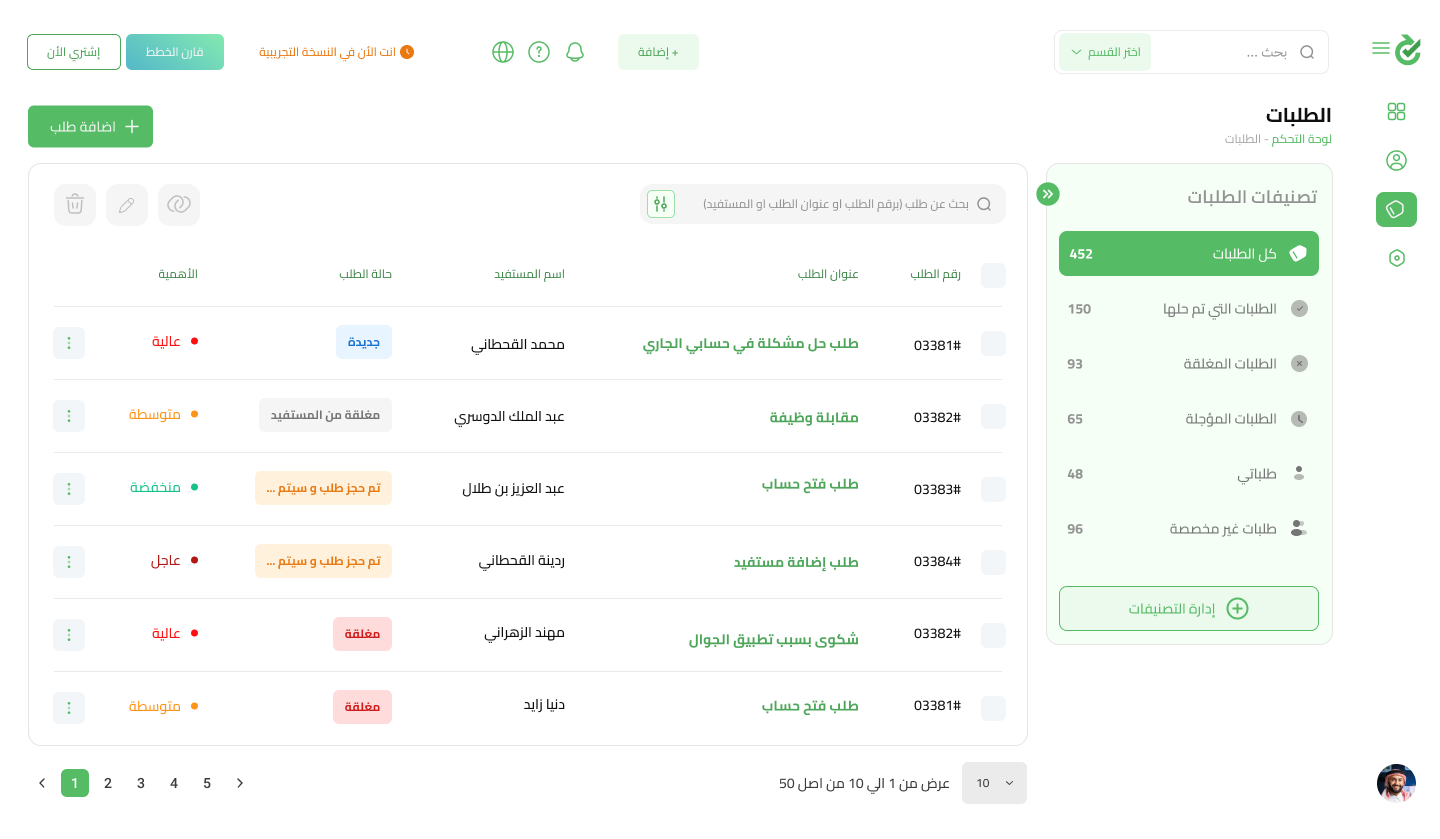
Task: Click the trash delete icon above table
Action: pos(75,205)
